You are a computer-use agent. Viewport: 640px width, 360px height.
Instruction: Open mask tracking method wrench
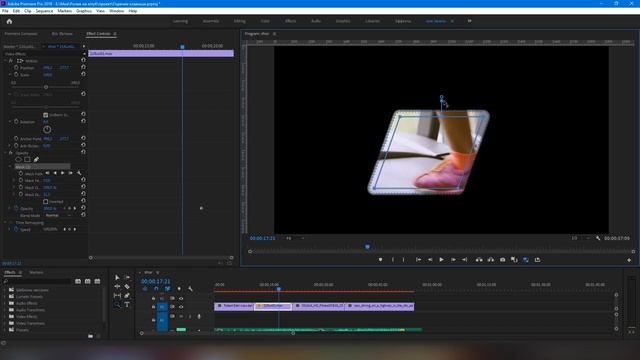pyautogui.click(x=79, y=173)
